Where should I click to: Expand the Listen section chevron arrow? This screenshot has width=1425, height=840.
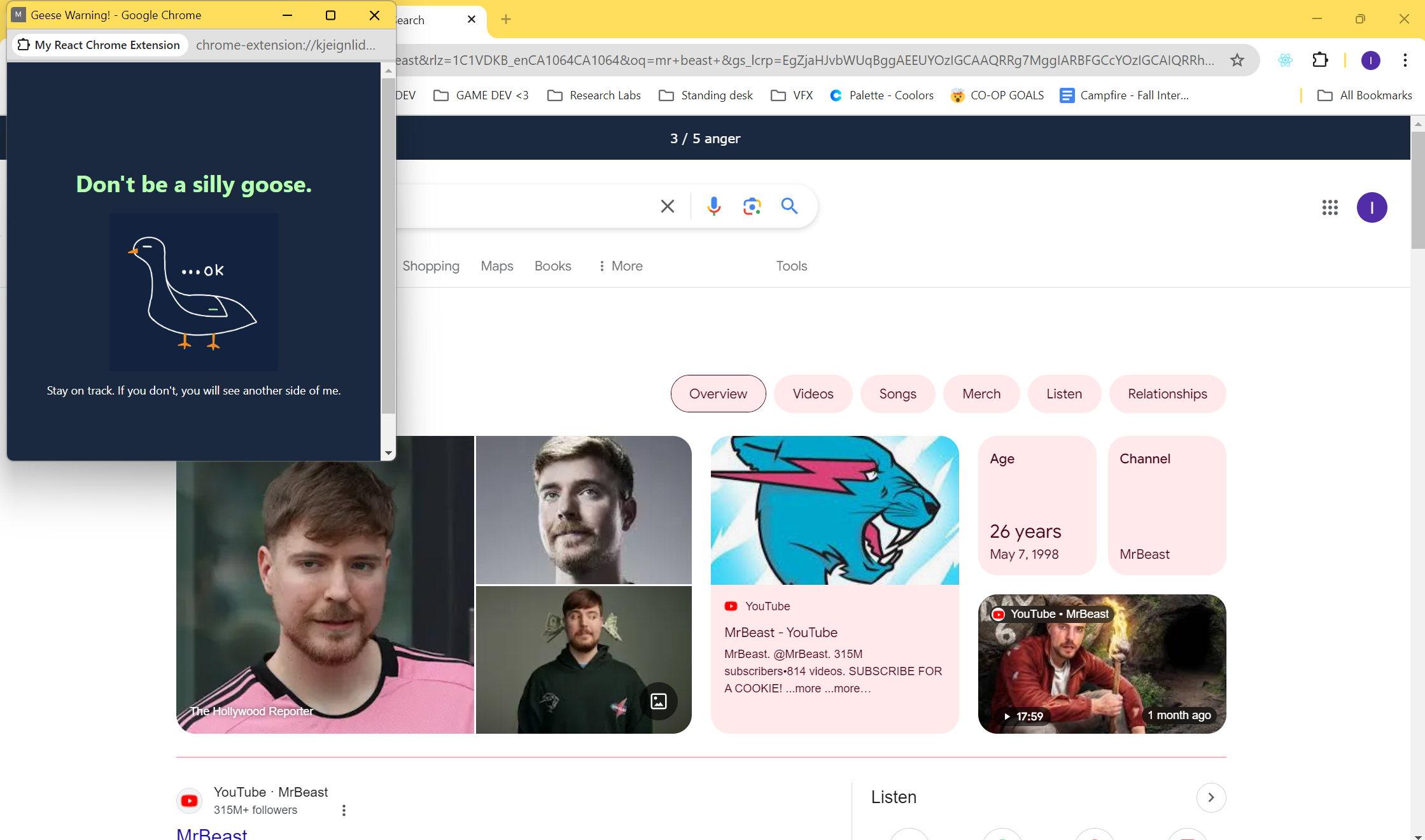1211,797
